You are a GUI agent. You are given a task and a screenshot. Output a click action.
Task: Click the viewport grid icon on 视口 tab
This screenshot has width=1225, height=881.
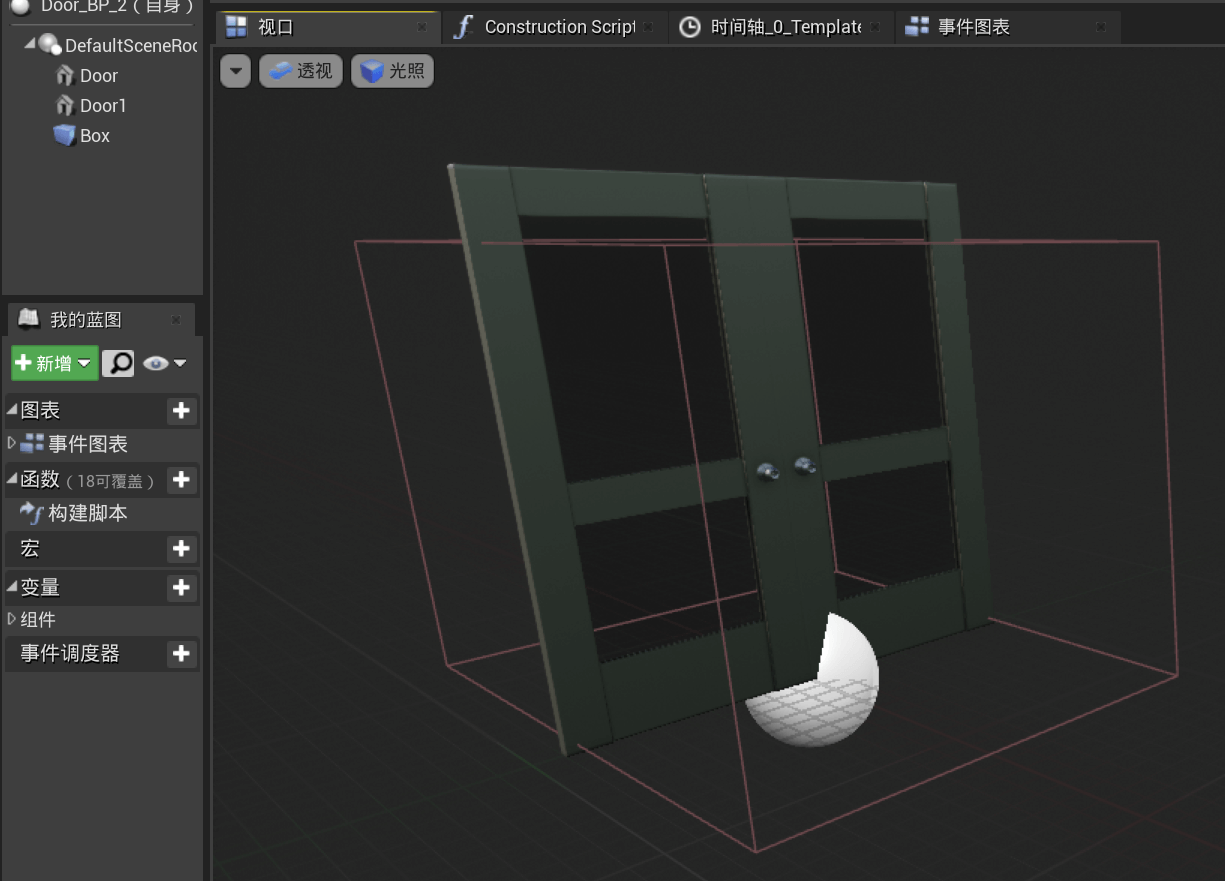tap(237, 27)
